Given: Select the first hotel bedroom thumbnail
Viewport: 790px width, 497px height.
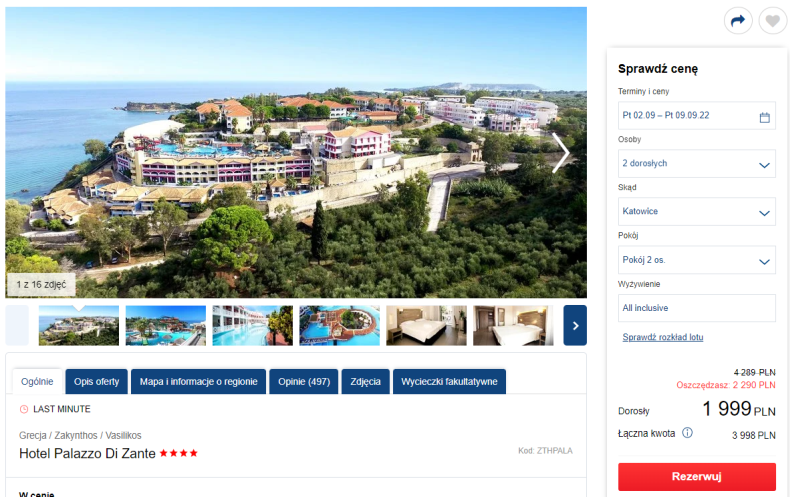Looking at the screenshot, I should click(x=426, y=325).
